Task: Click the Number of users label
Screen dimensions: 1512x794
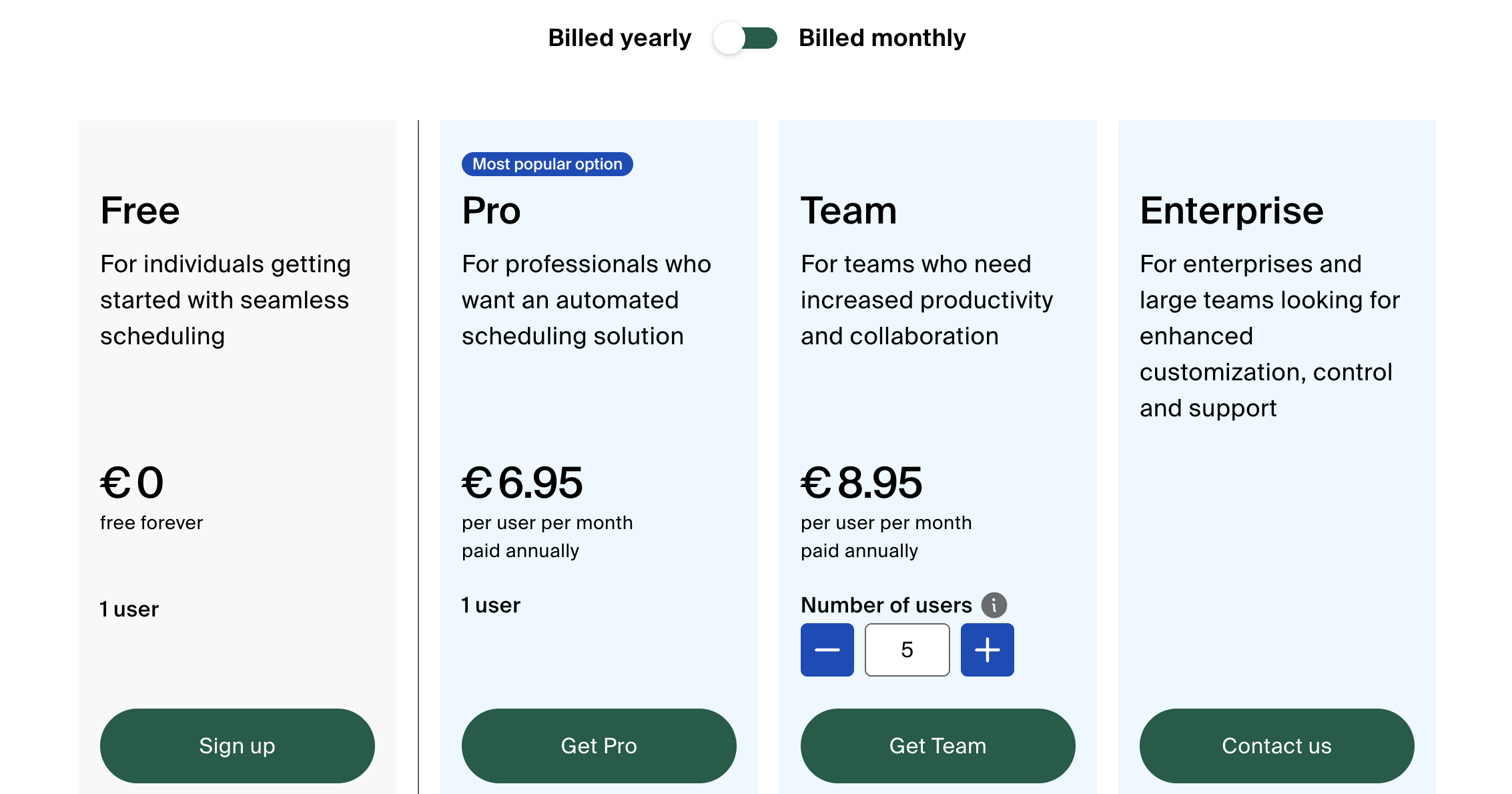Action: point(885,605)
